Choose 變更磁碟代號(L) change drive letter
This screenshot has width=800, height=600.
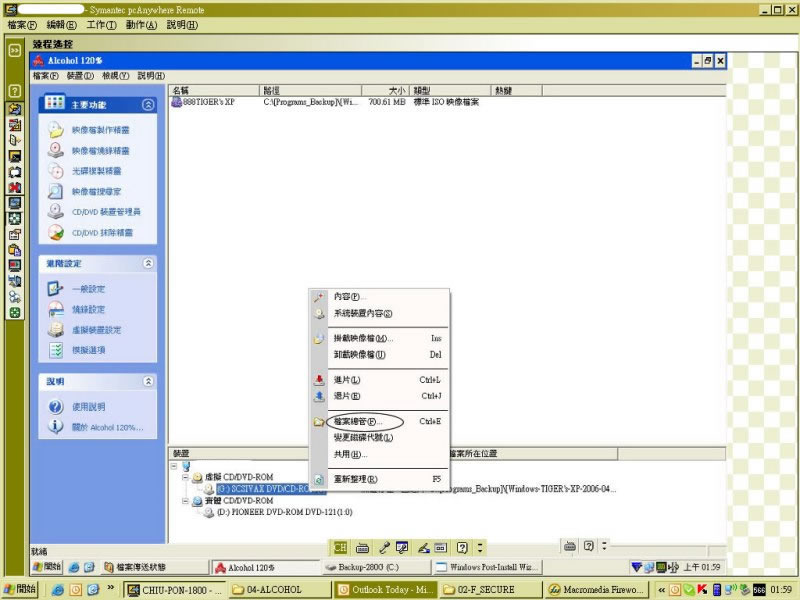tap(379, 437)
